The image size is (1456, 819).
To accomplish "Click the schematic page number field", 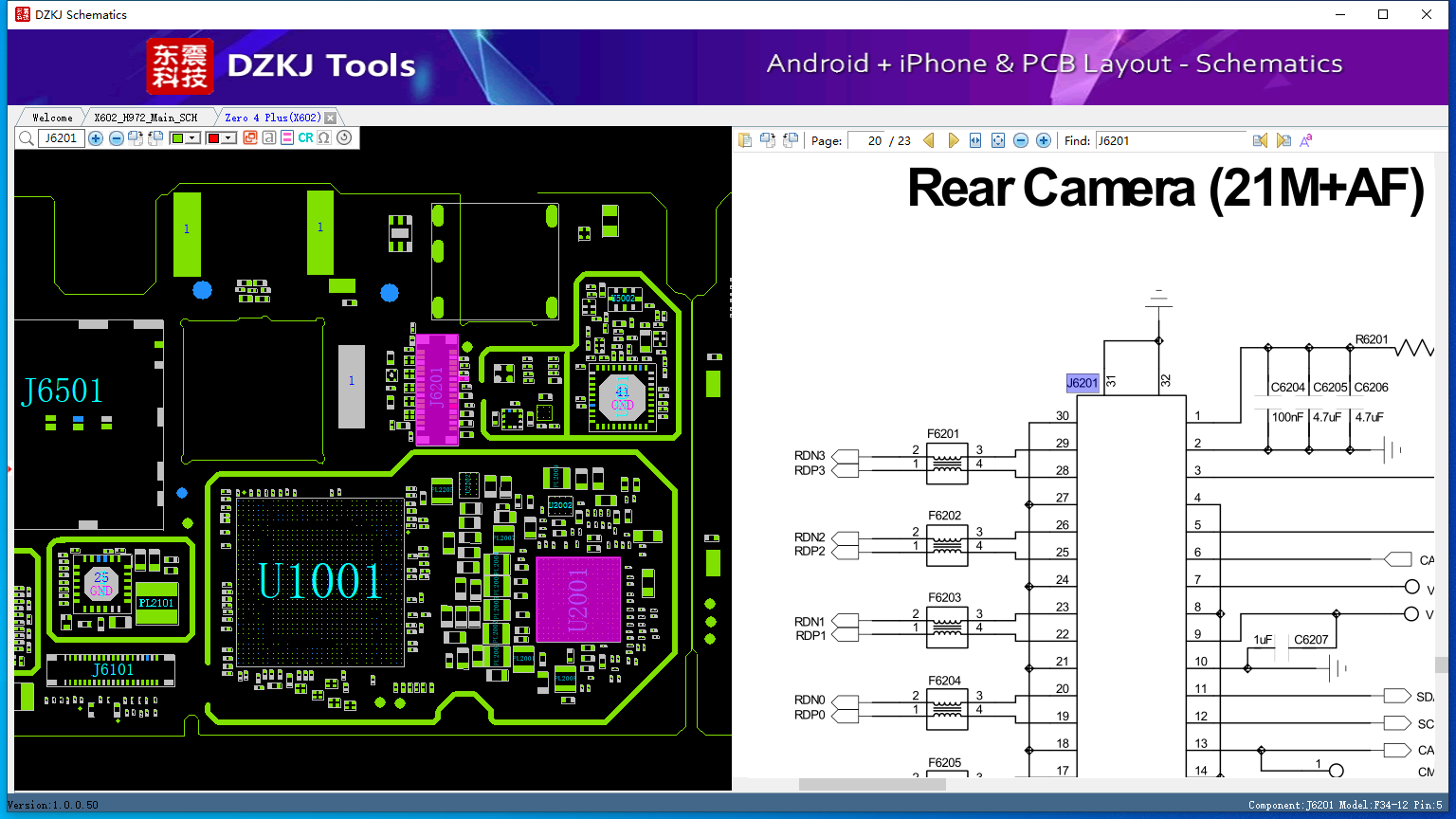I will tap(865, 140).
